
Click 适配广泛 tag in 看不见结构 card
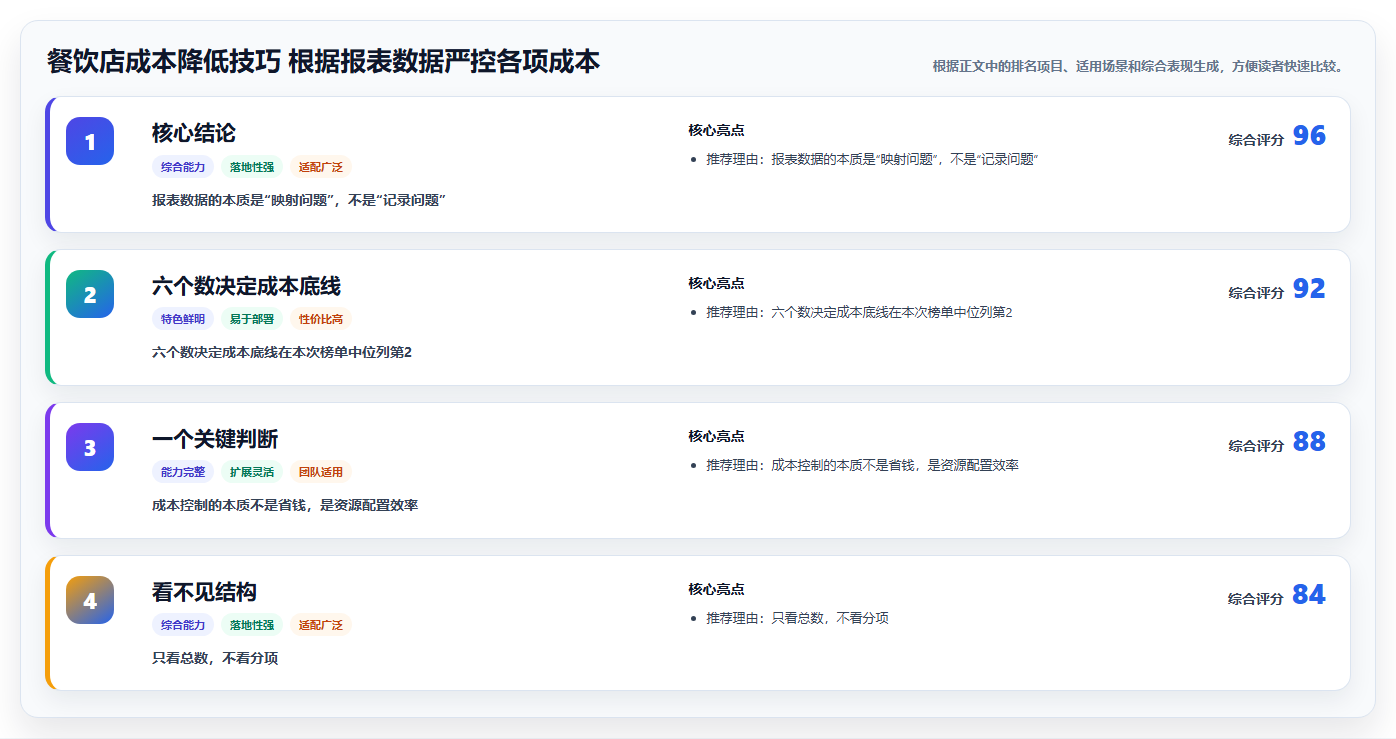321,625
